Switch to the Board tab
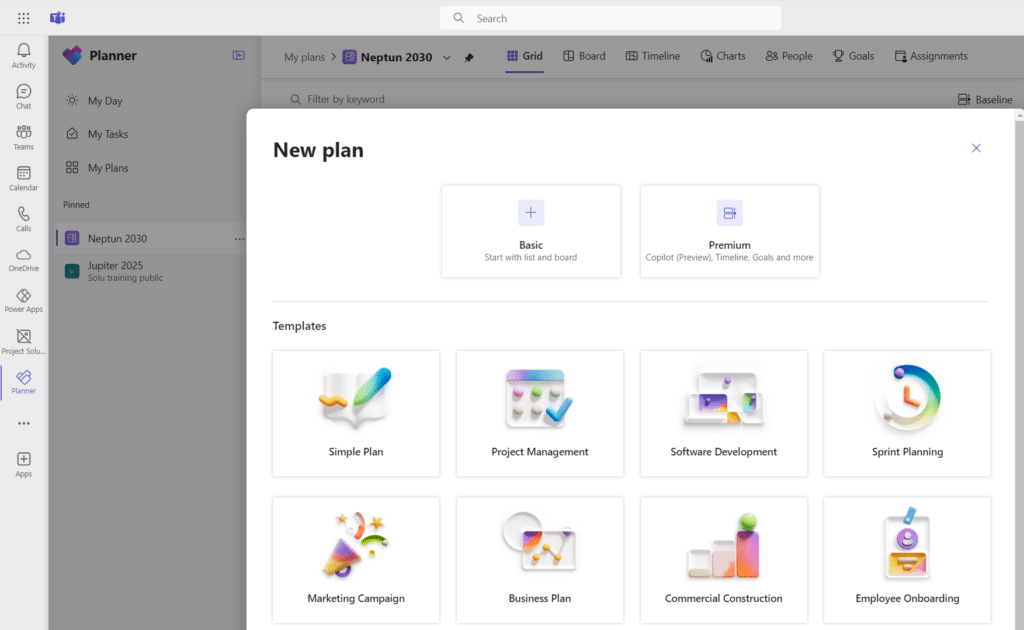This screenshot has height=630, width=1024. (x=584, y=56)
